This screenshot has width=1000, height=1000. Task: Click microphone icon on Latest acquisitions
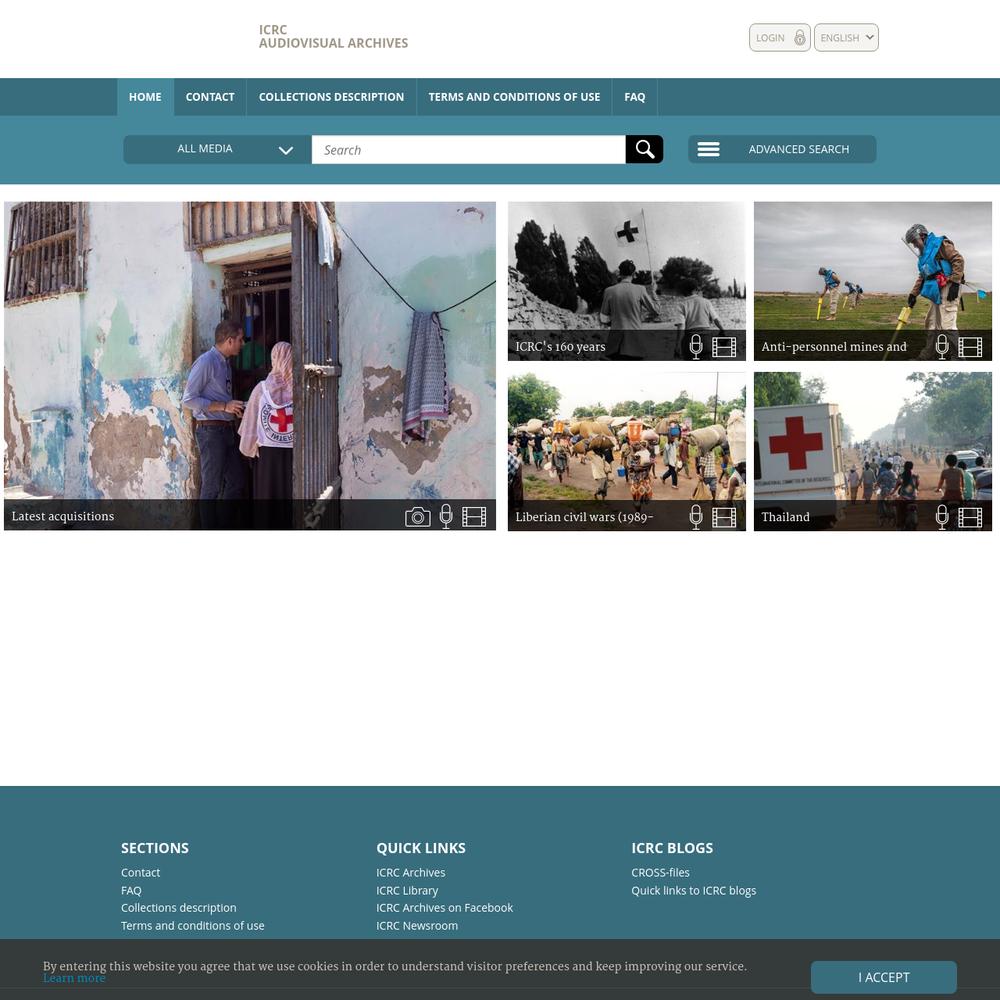[x=446, y=517]
